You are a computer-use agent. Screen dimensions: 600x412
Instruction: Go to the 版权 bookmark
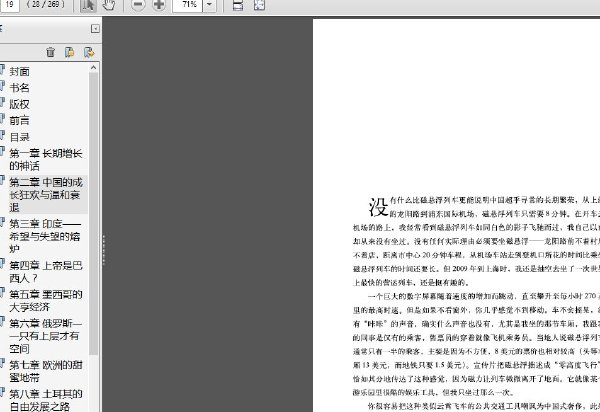(20, 104)
